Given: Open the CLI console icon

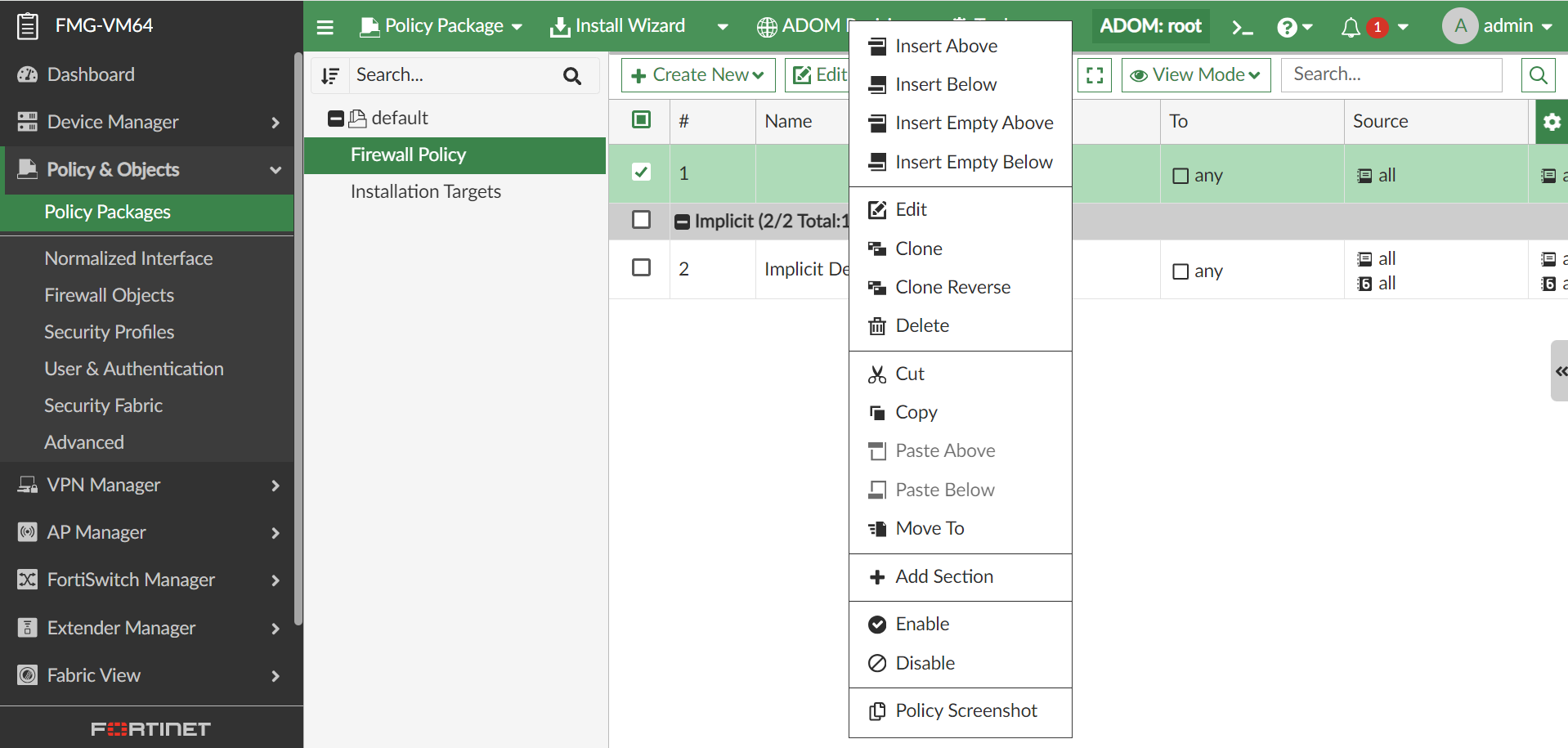Looking at the screenshot, I should [x=1242, y=28].
